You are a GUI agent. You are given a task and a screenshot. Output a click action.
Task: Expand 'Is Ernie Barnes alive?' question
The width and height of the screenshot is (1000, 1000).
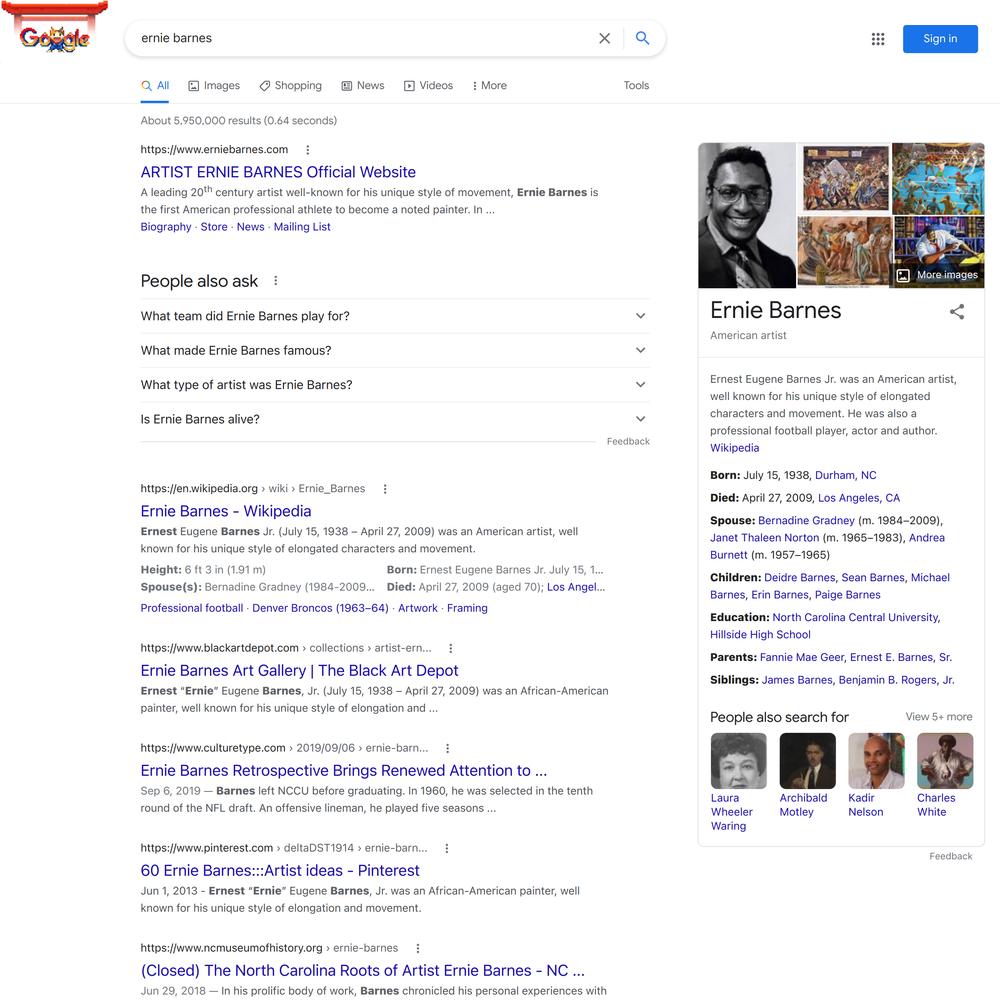point(395,420)
